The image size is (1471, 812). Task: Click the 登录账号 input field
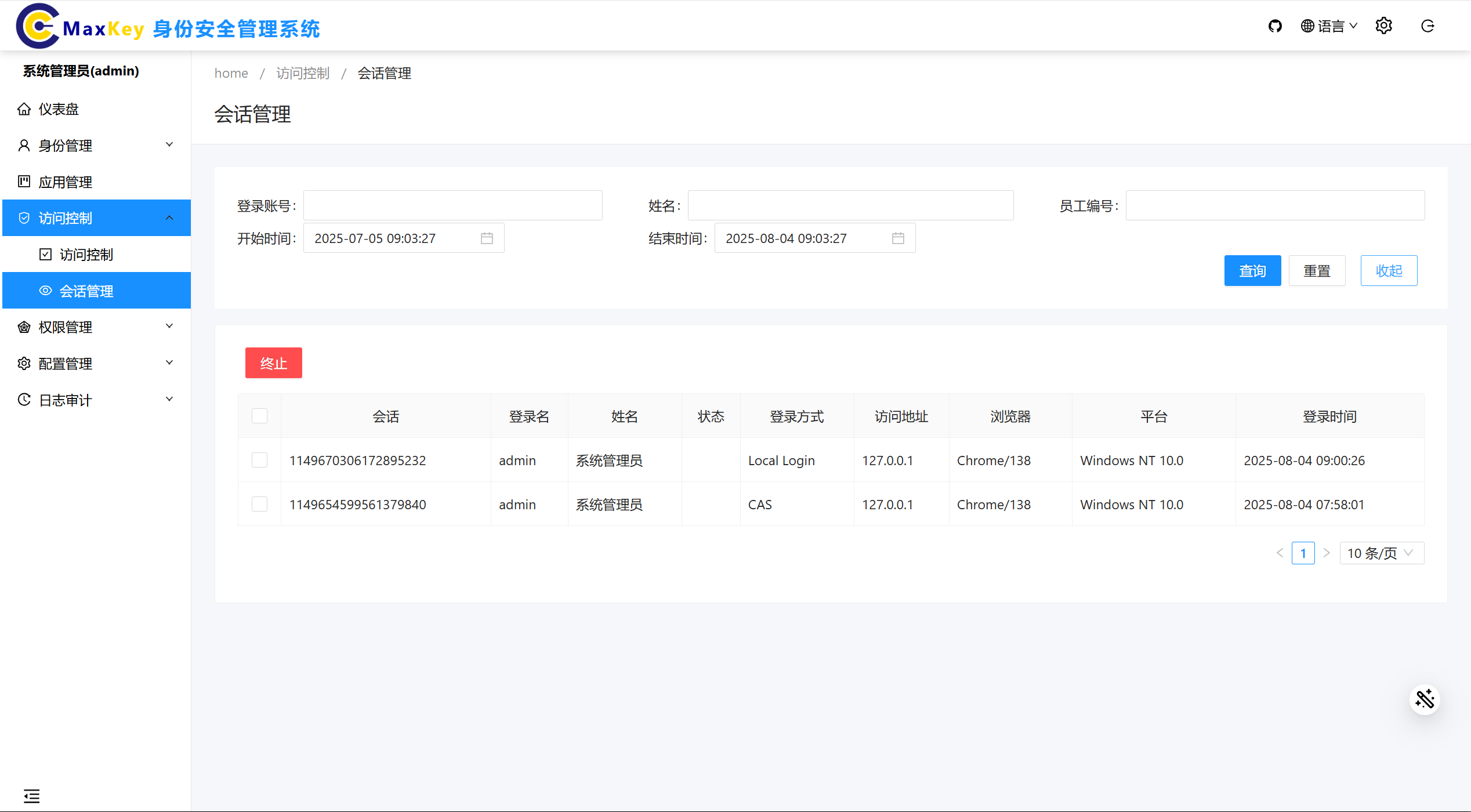coord(452,205)
